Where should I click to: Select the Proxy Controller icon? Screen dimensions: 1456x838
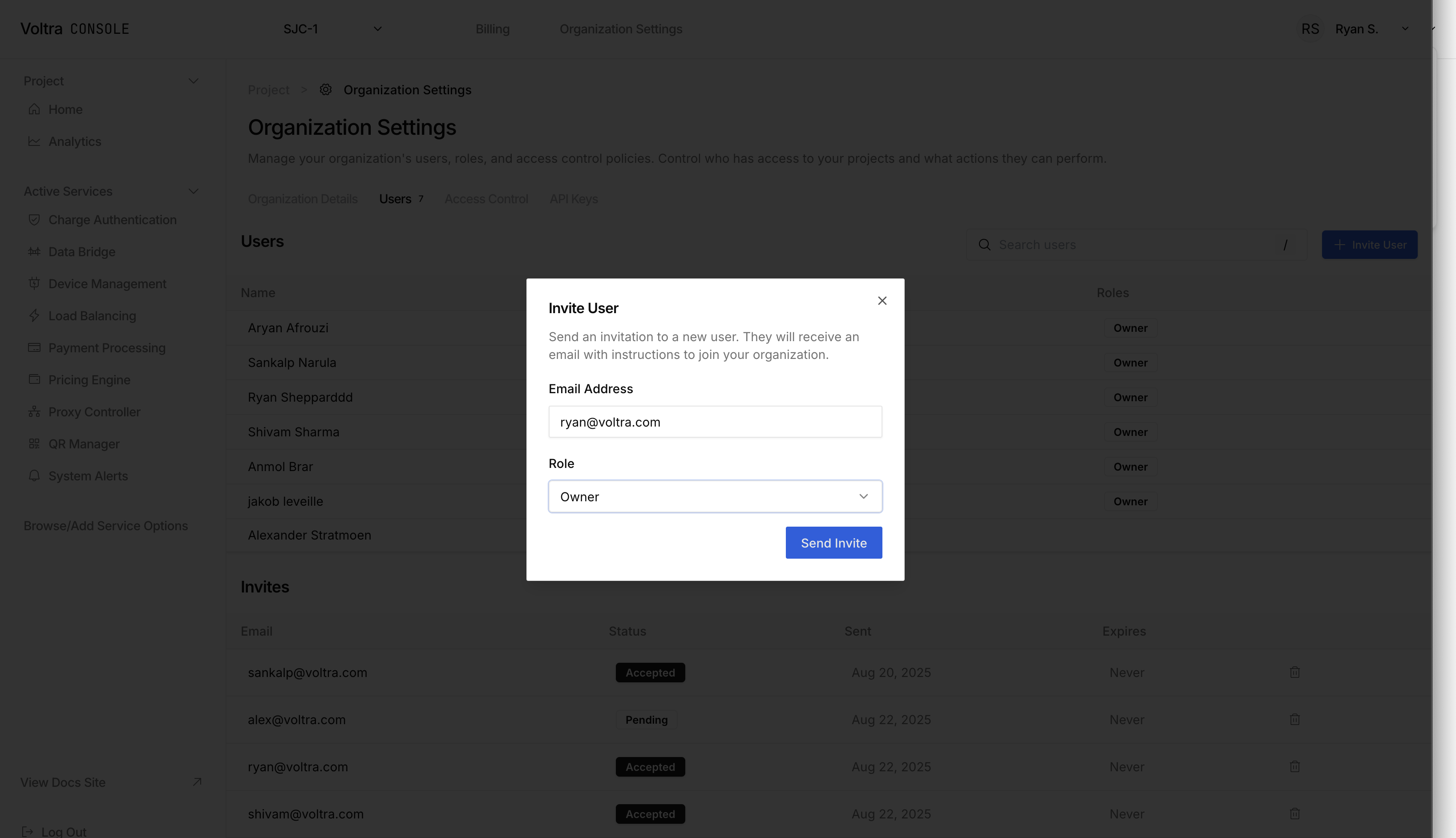coord(34,411)
